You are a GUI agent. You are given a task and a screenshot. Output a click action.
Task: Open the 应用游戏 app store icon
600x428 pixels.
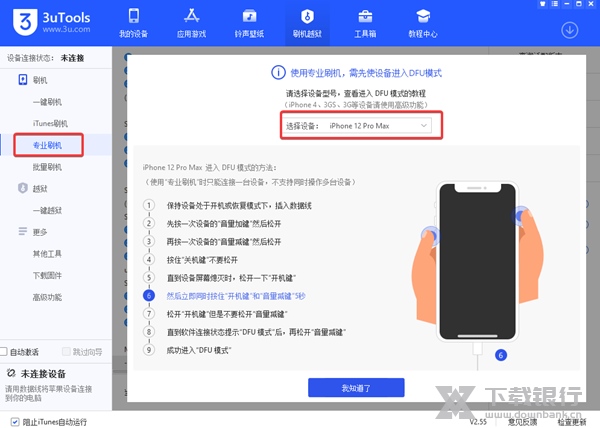click(191, 16)
